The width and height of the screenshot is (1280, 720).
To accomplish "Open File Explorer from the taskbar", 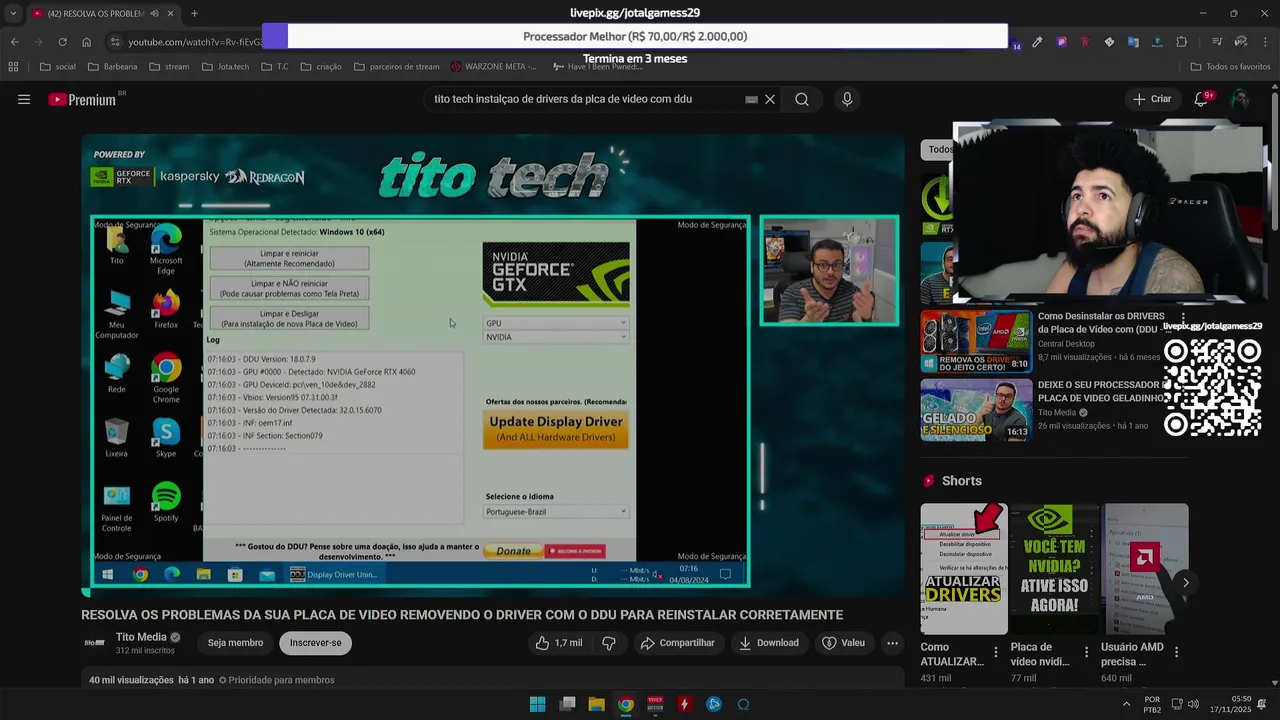I will [x=596, y=704].
